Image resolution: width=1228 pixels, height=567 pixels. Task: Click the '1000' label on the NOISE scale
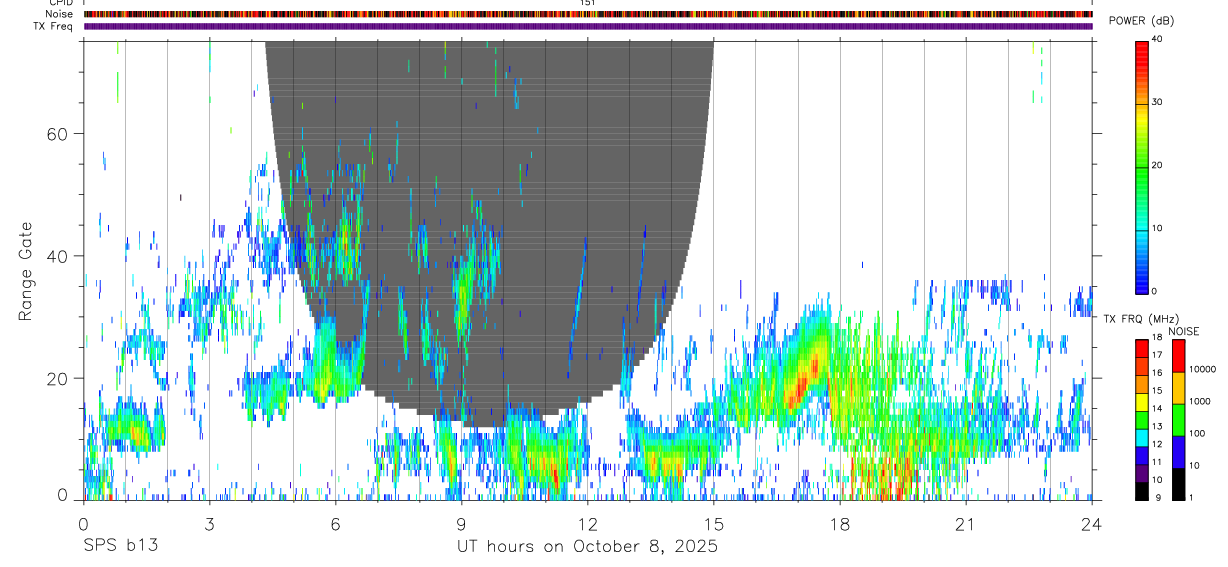click(x=1200, y=401)
